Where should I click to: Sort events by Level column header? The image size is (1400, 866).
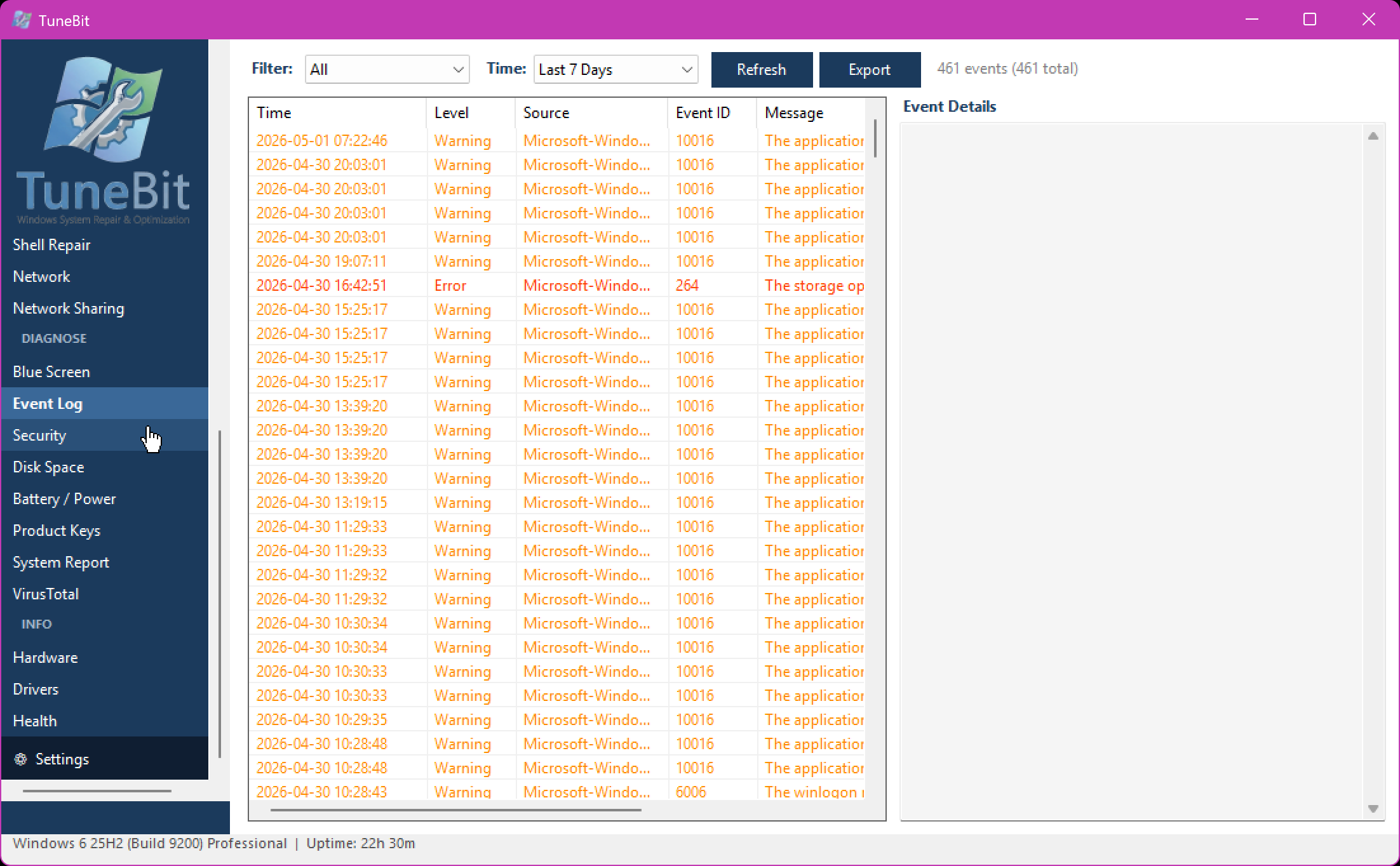click(x=471, y=112)
